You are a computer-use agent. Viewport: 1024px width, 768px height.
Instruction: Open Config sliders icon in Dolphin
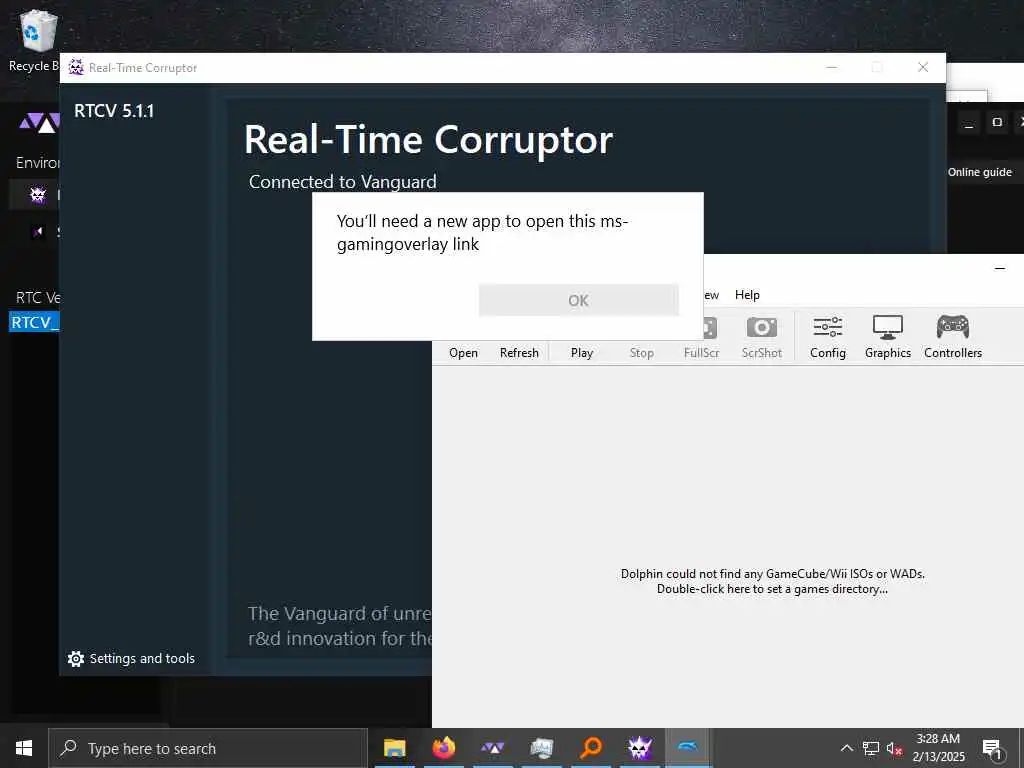(x=827, y=327)
